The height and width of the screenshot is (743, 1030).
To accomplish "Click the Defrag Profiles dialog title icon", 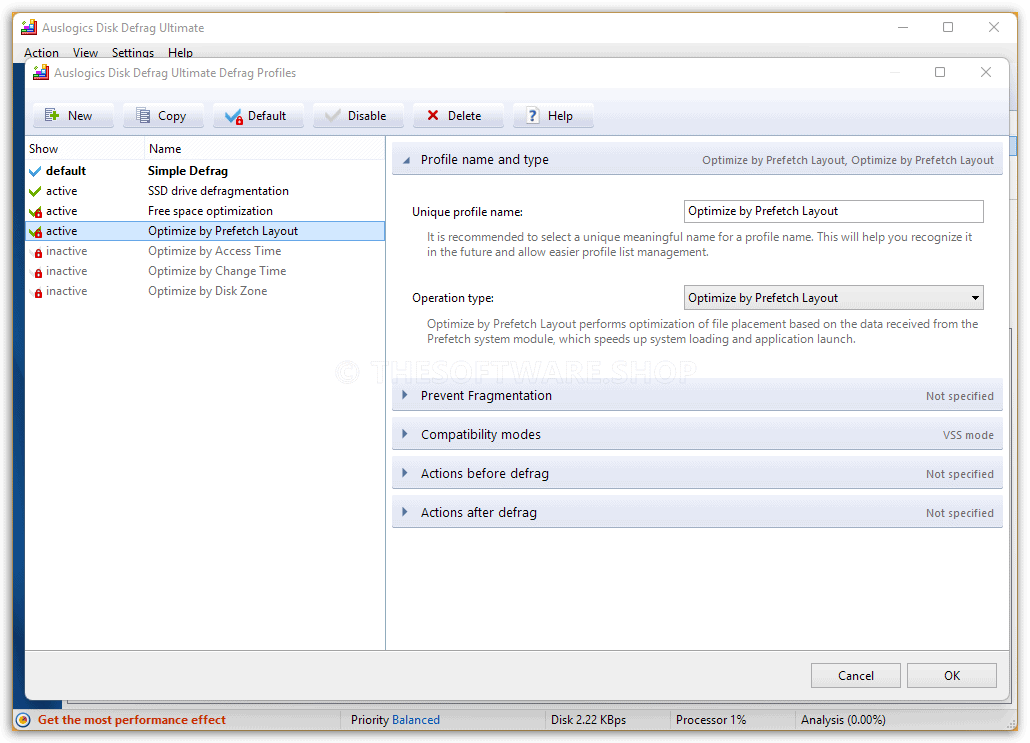I will 41,73.
